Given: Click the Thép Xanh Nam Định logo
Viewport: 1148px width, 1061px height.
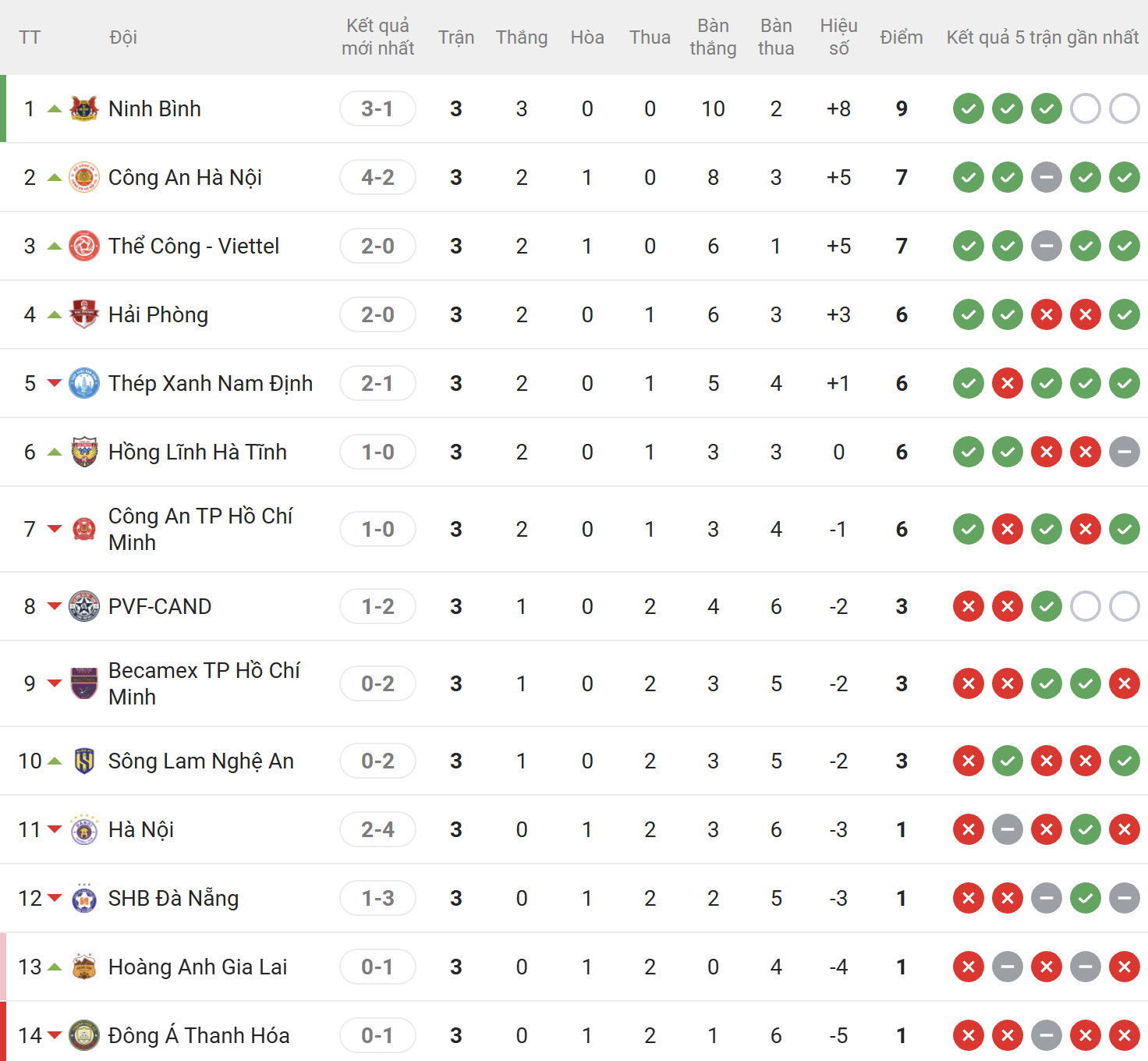Looking at the screenshot, I should coord(84,383).
